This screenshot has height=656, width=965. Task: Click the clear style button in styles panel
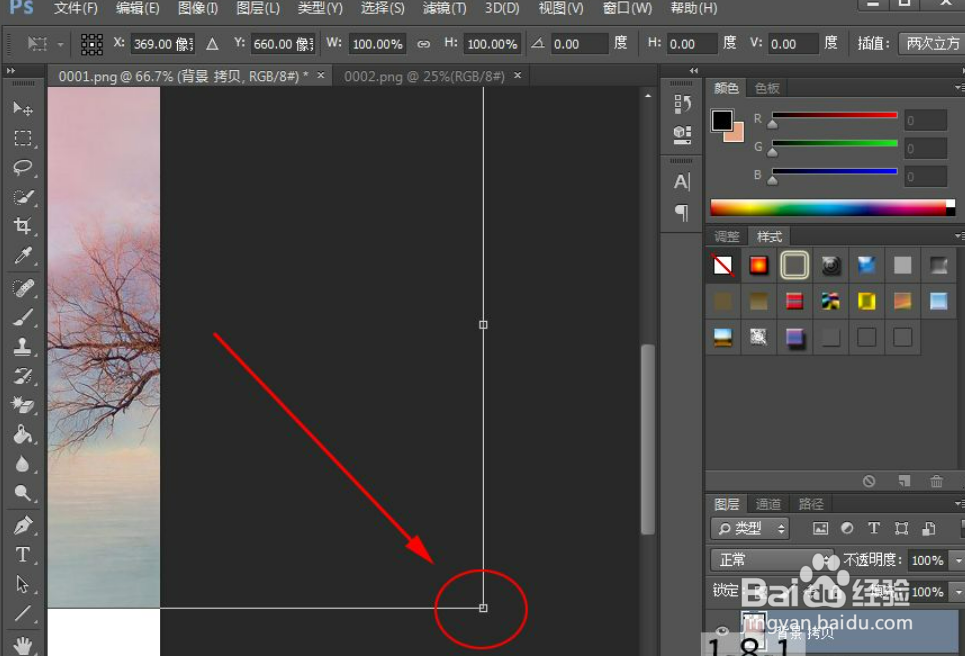click(x=868, y=481)
